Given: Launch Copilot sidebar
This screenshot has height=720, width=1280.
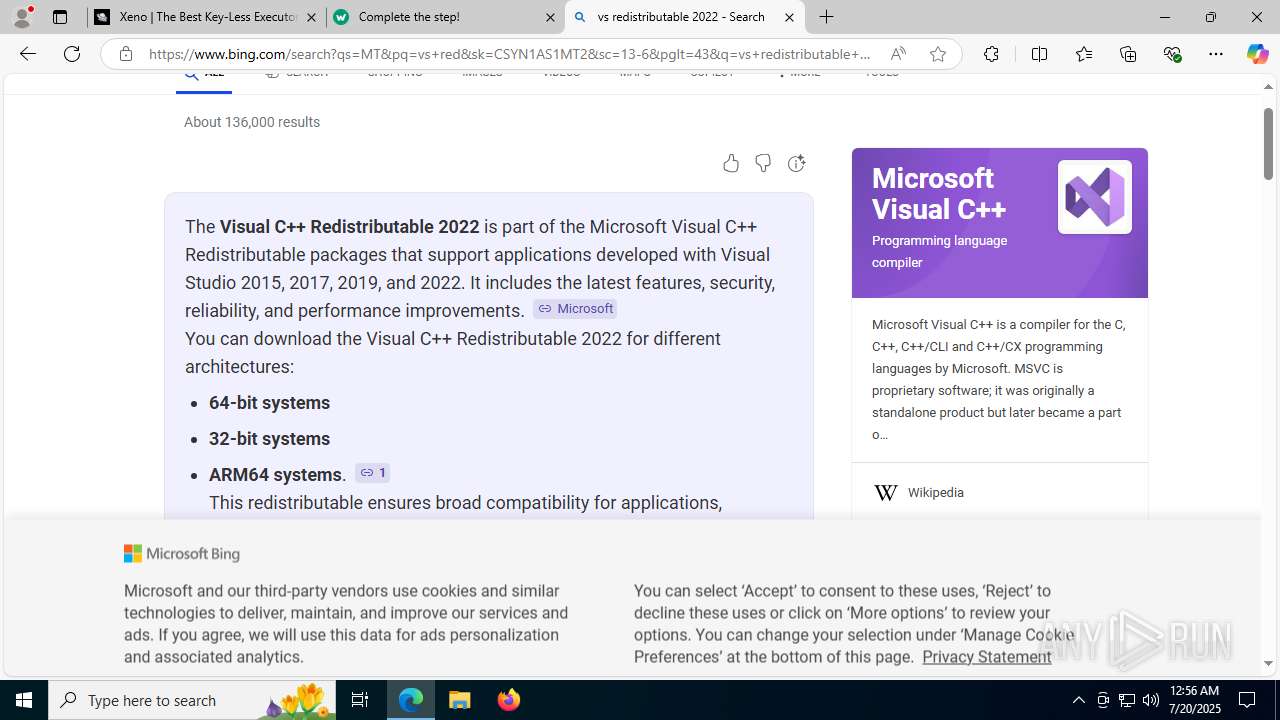Looking at the screenshot, I should click(1257, 54).
